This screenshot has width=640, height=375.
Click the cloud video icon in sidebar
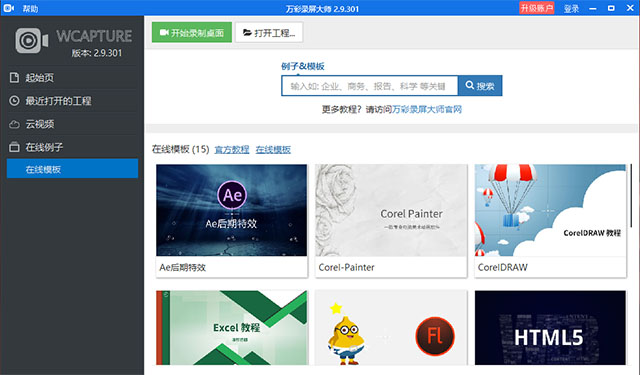(x=14, y=124)
